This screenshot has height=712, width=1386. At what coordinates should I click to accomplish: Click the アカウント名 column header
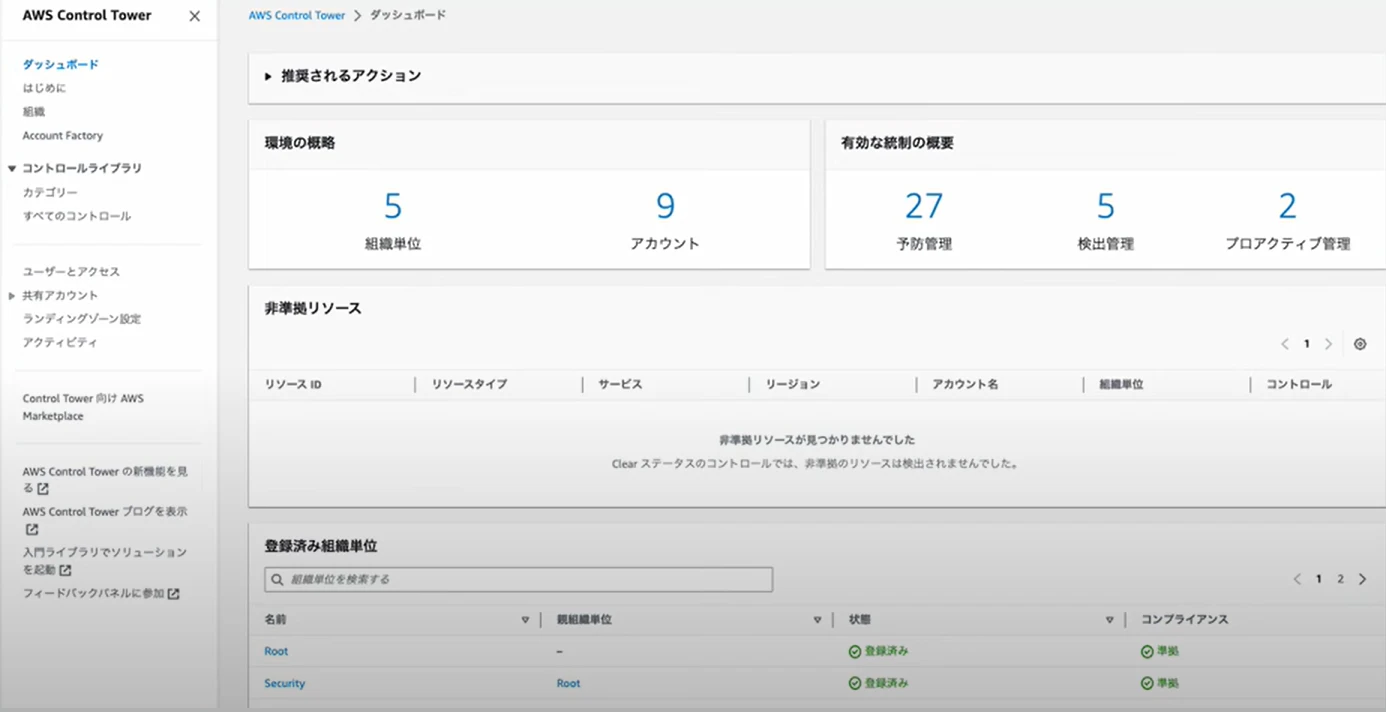pos(965,384)
